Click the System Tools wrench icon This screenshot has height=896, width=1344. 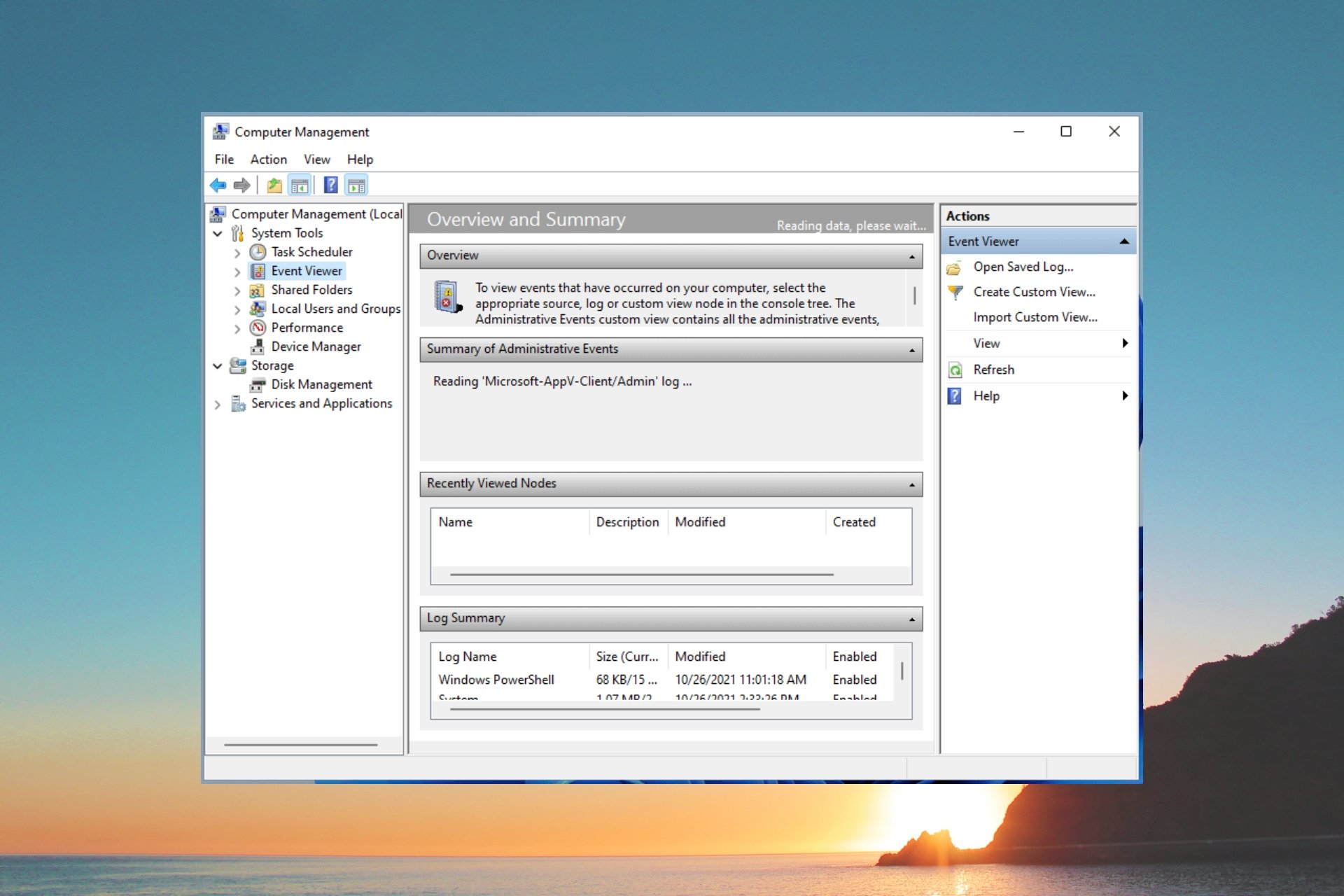pos(238,233)
